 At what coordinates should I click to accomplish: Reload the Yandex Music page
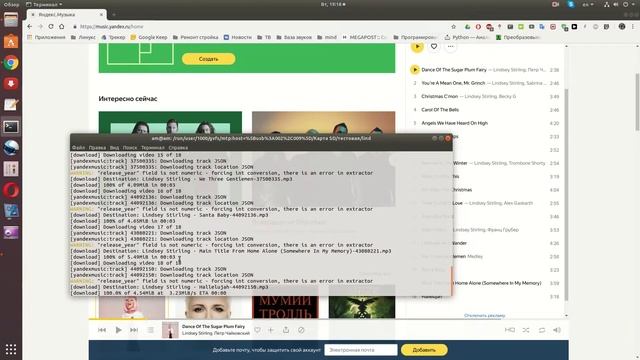point(51,27)
